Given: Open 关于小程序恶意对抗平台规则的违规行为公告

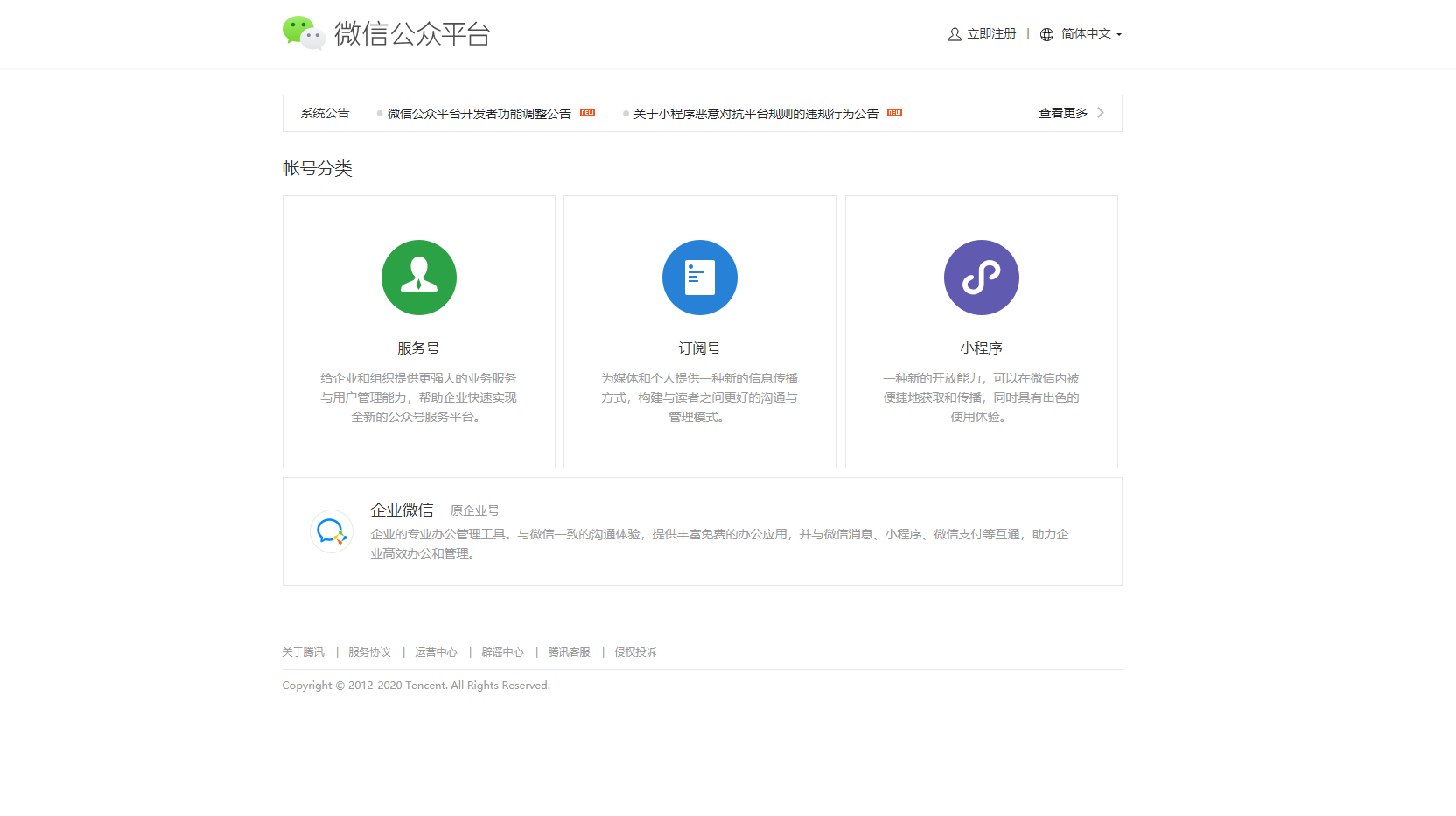Looking at the screenshot, I should pos(756,114).
